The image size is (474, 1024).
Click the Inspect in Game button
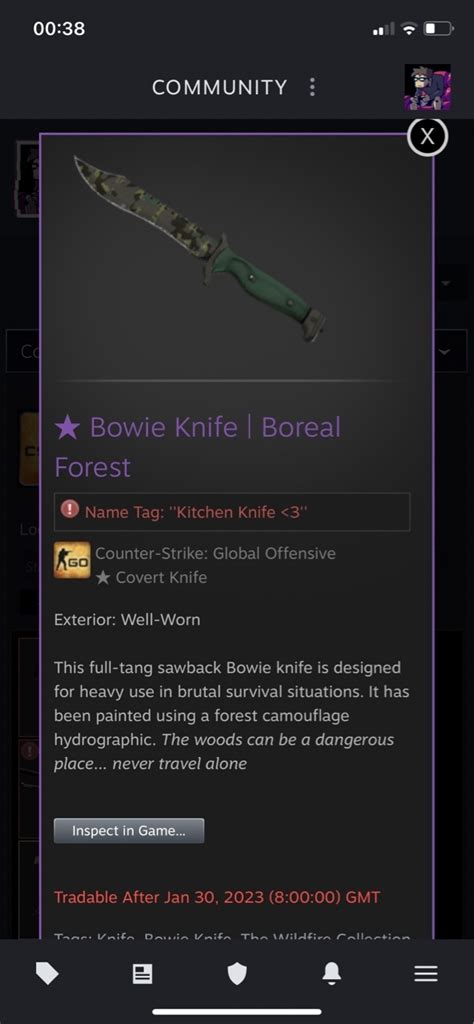pyautogui.click(x=129, y=831)
